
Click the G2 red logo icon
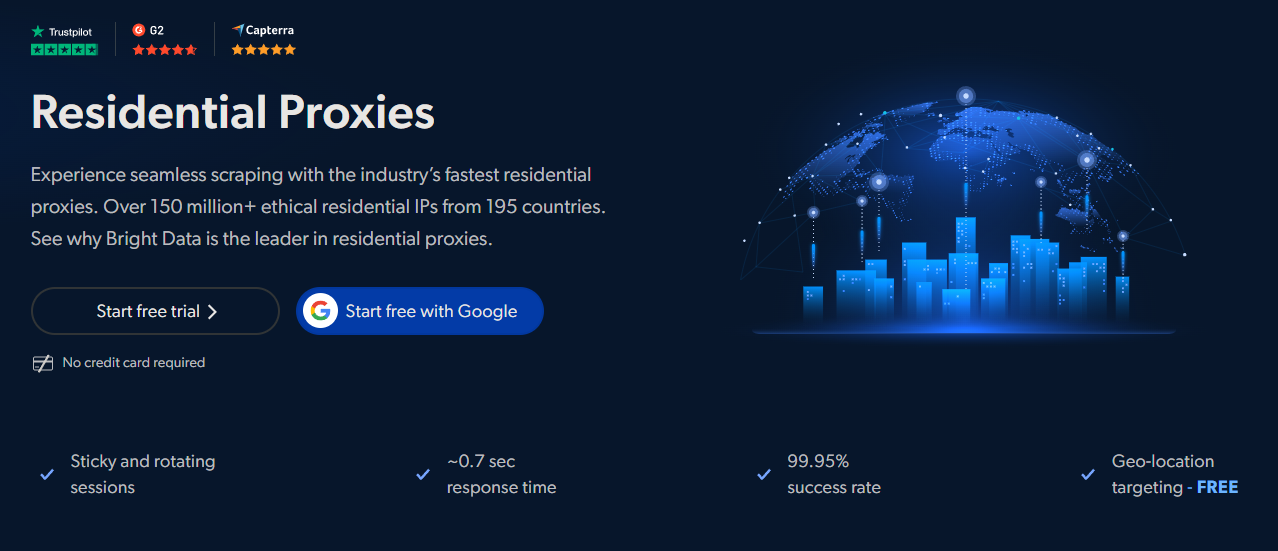[x=139, y=30]
